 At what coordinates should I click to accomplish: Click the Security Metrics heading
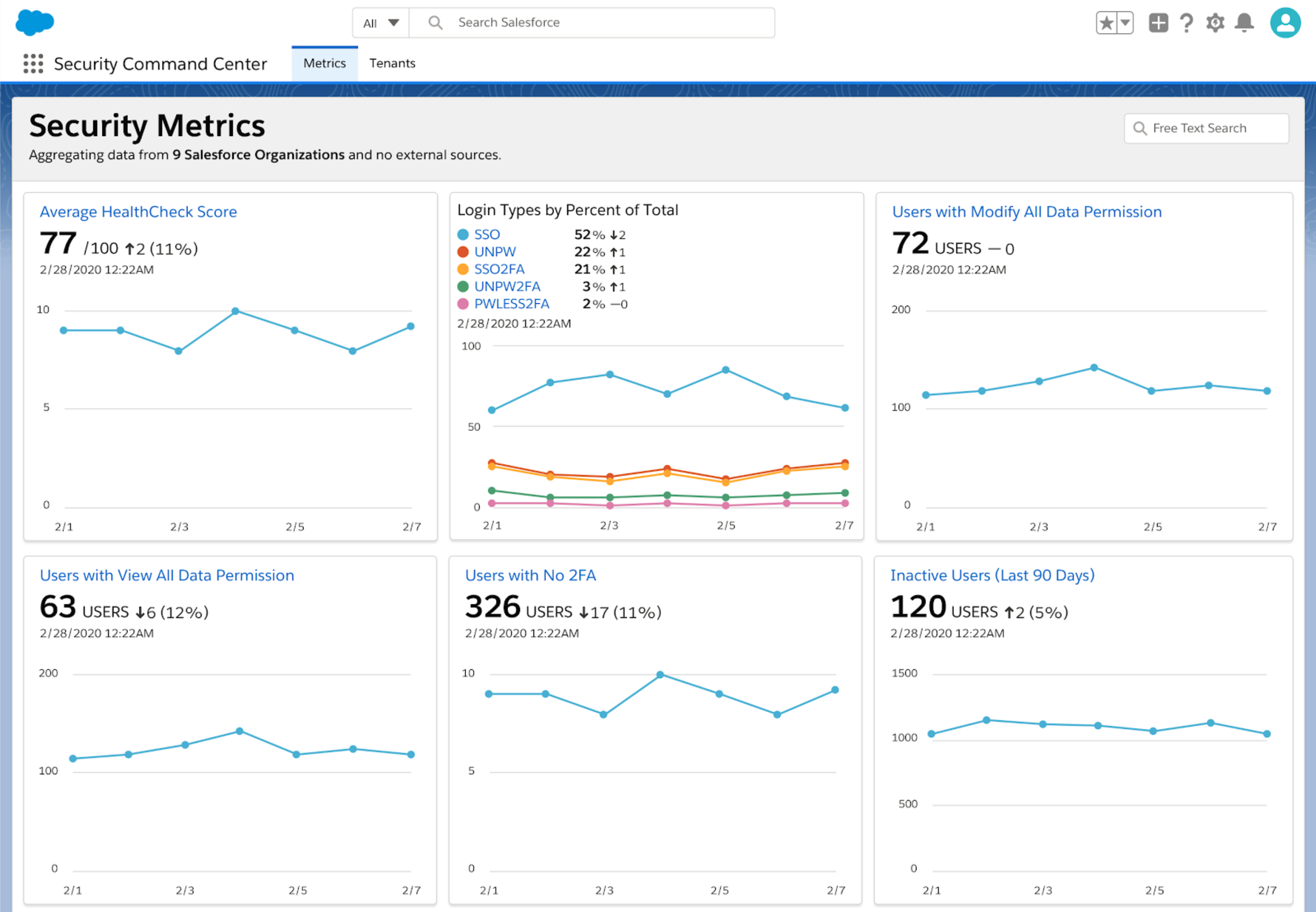[147, 126]
